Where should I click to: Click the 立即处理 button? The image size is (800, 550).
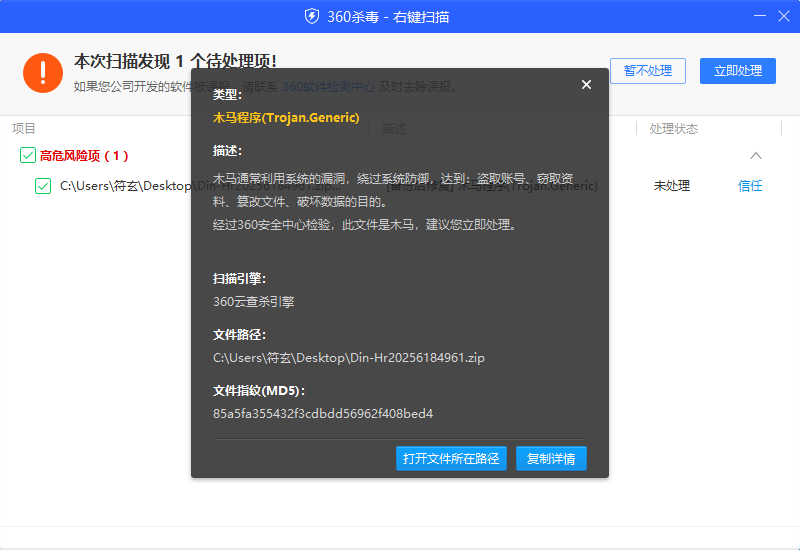click(x=738, y=71)
